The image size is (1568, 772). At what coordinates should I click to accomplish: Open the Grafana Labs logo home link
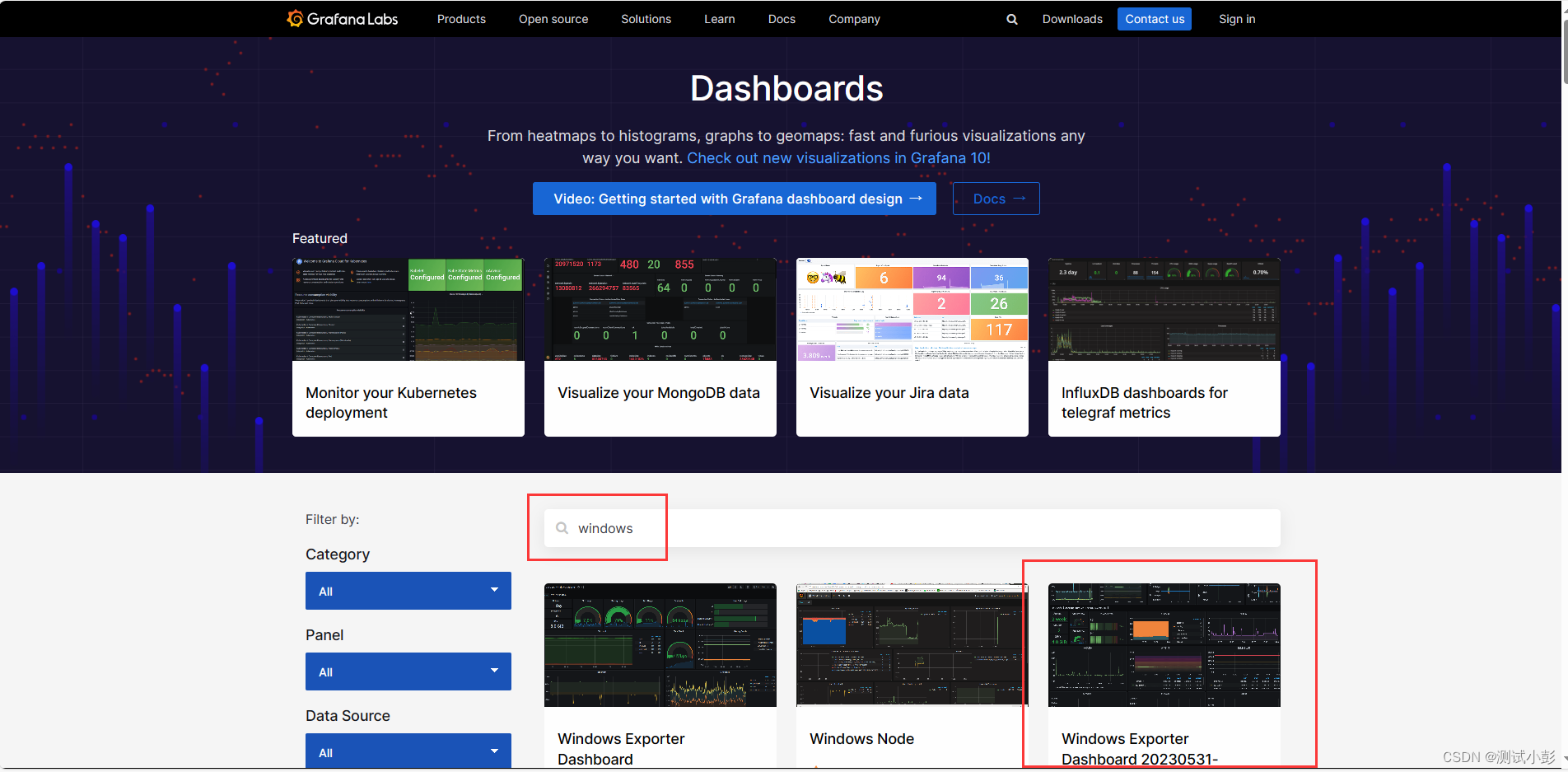tap(342, 19)
